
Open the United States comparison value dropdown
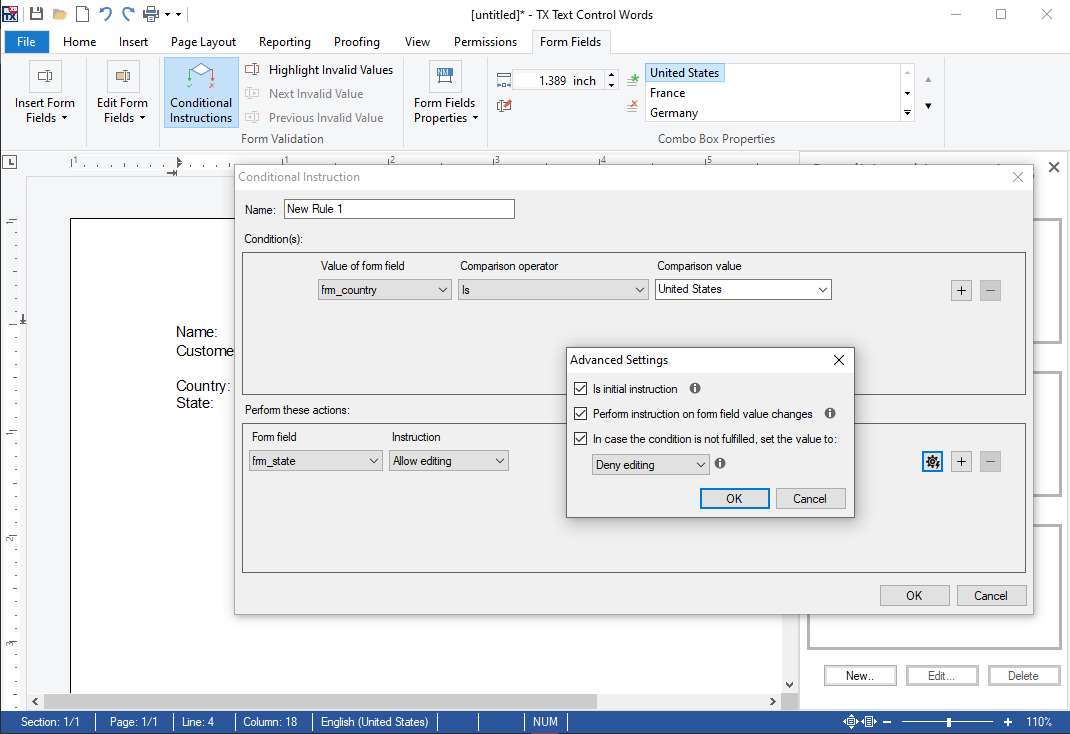click(x=743, y=289)
